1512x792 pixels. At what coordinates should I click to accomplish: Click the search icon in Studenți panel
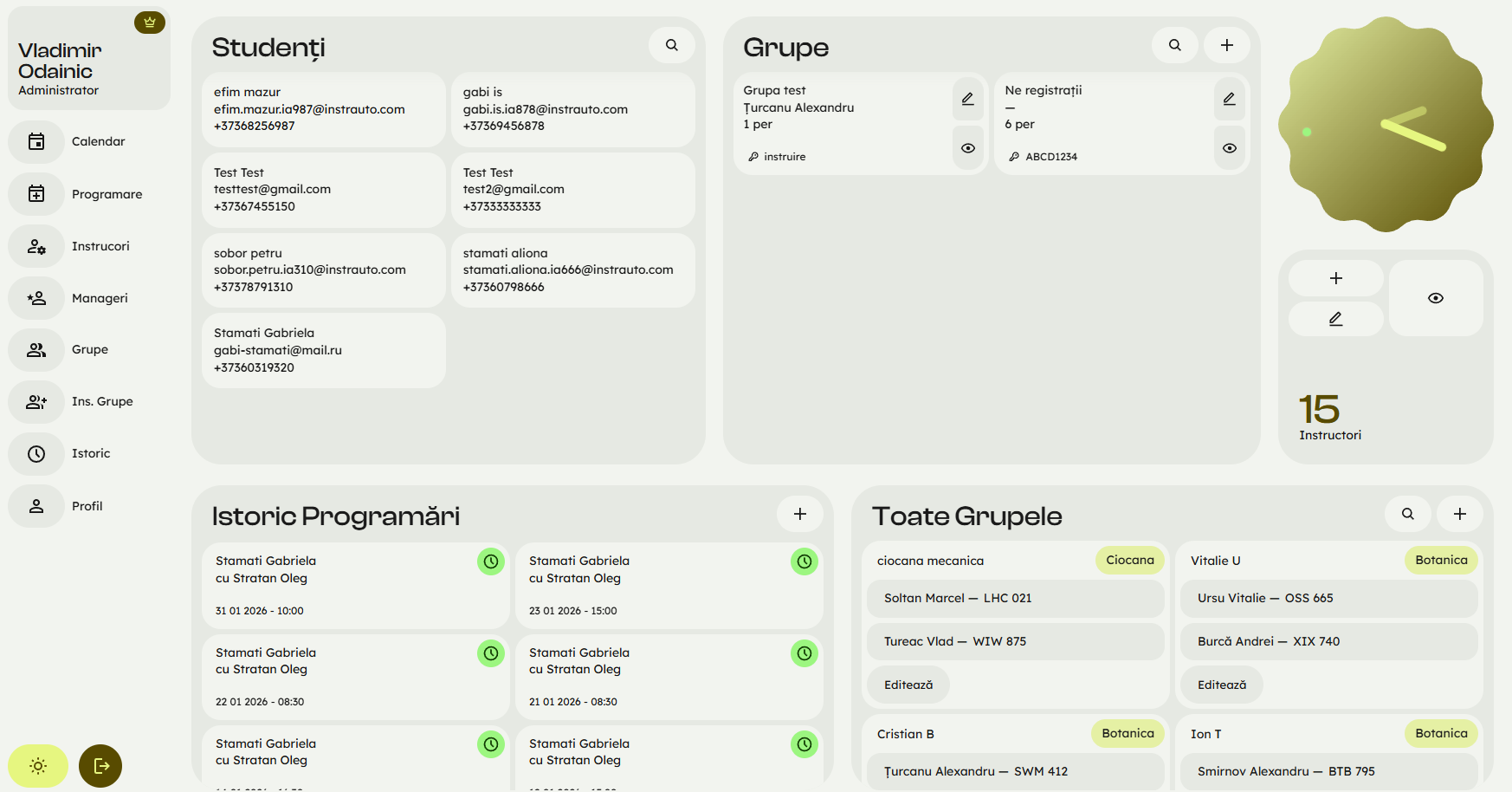pos(671,45)
